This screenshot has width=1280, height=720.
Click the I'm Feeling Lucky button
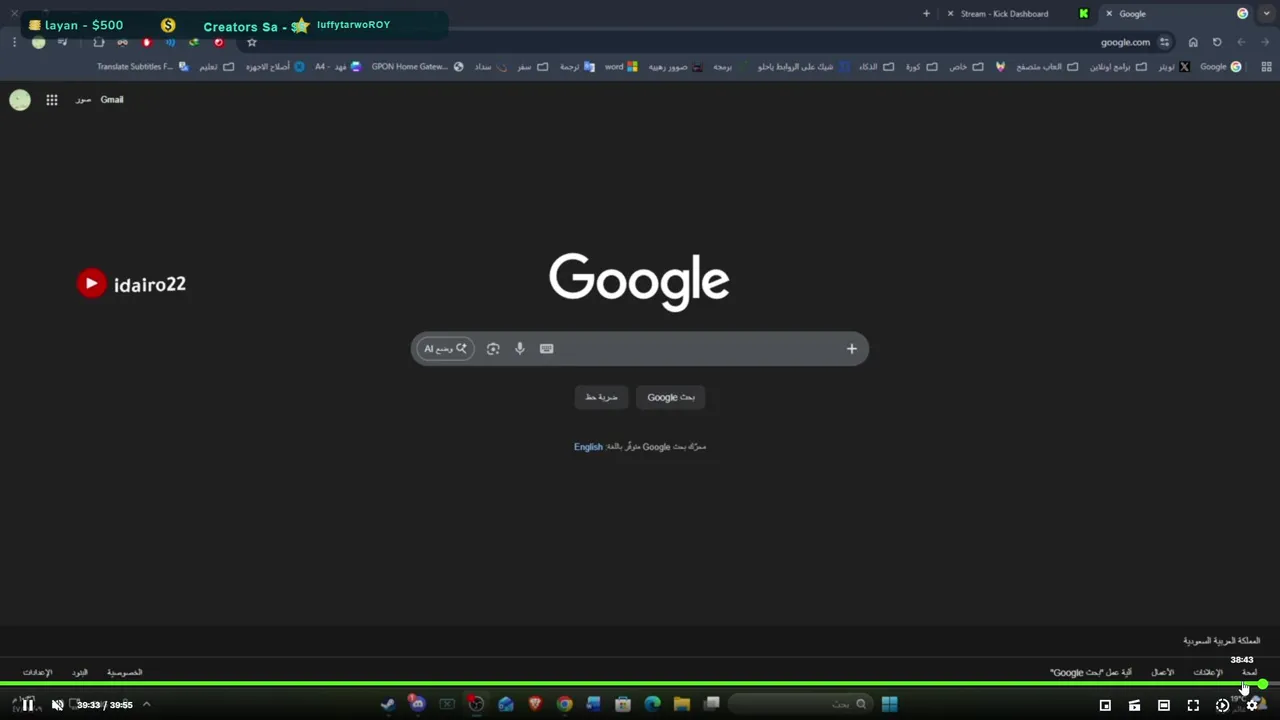point(601,397)
